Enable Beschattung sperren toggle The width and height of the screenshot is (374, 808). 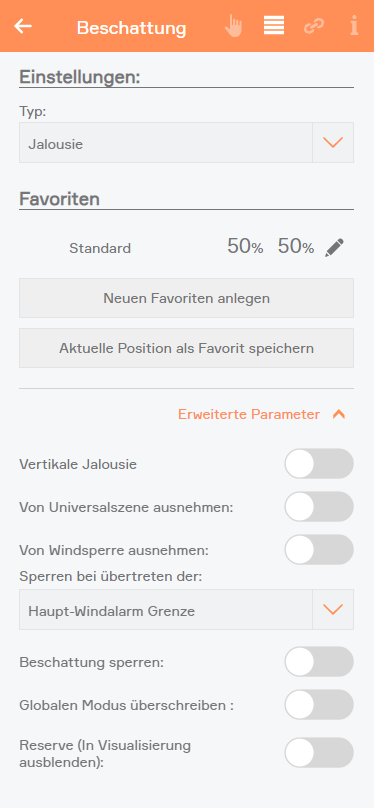(x=319, y=662)
